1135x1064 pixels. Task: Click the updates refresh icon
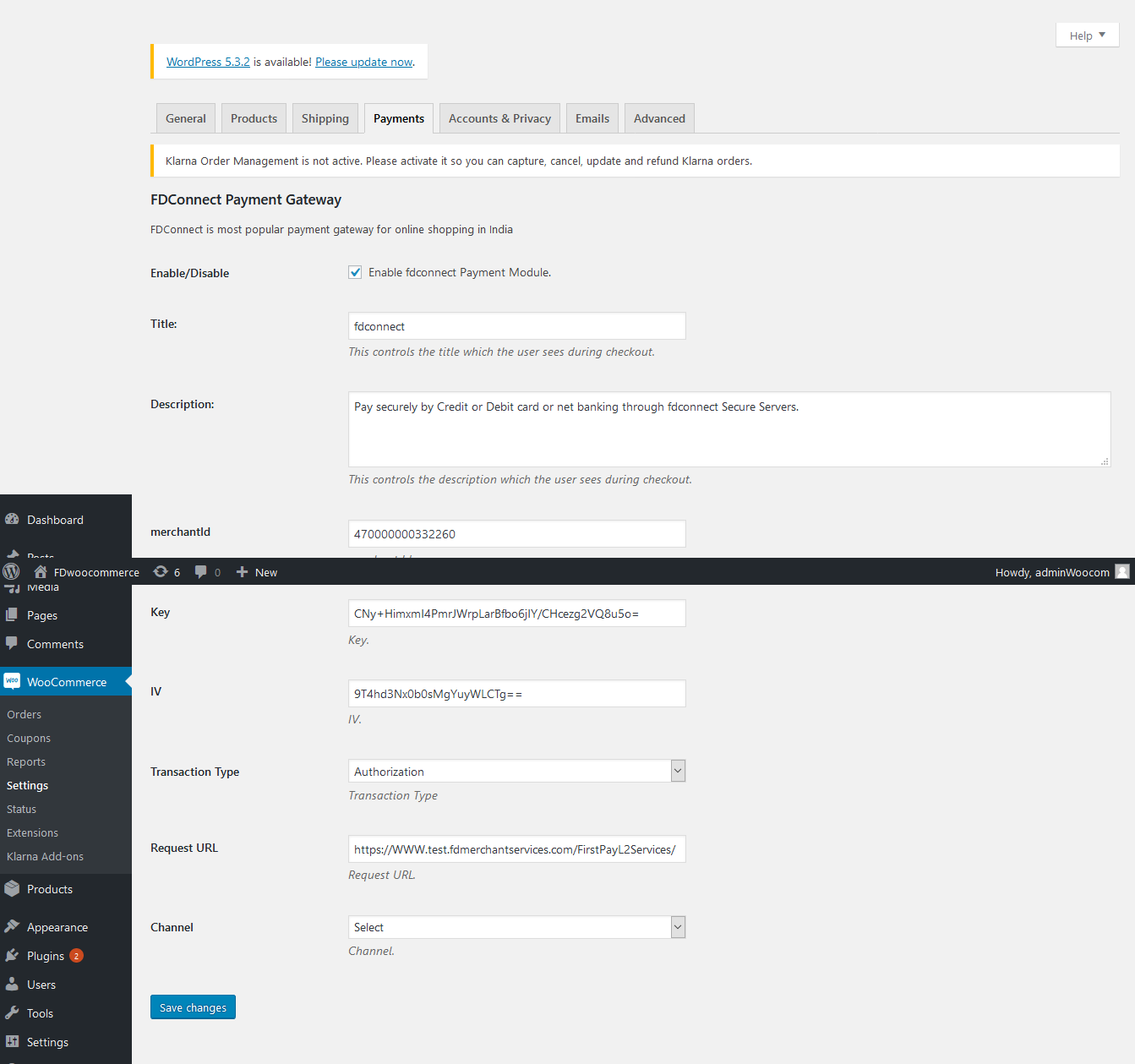(161, 572)
